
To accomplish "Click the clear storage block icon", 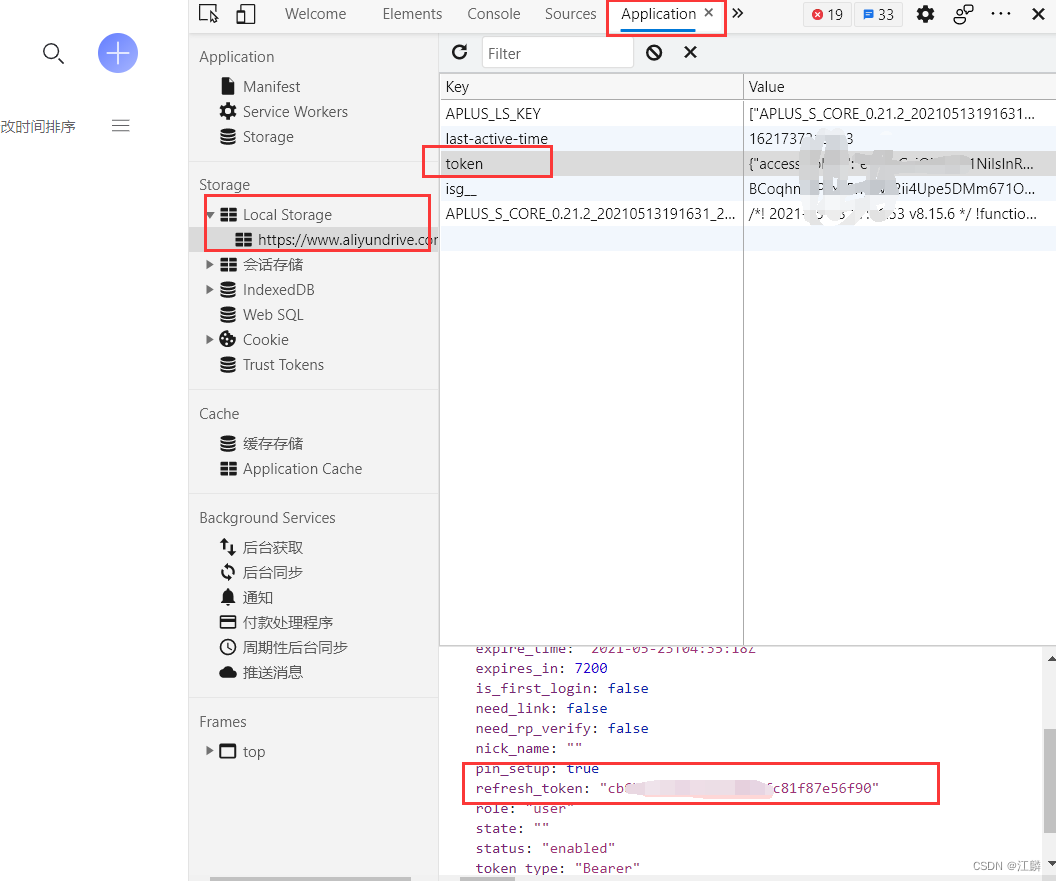I will point(653,52).
